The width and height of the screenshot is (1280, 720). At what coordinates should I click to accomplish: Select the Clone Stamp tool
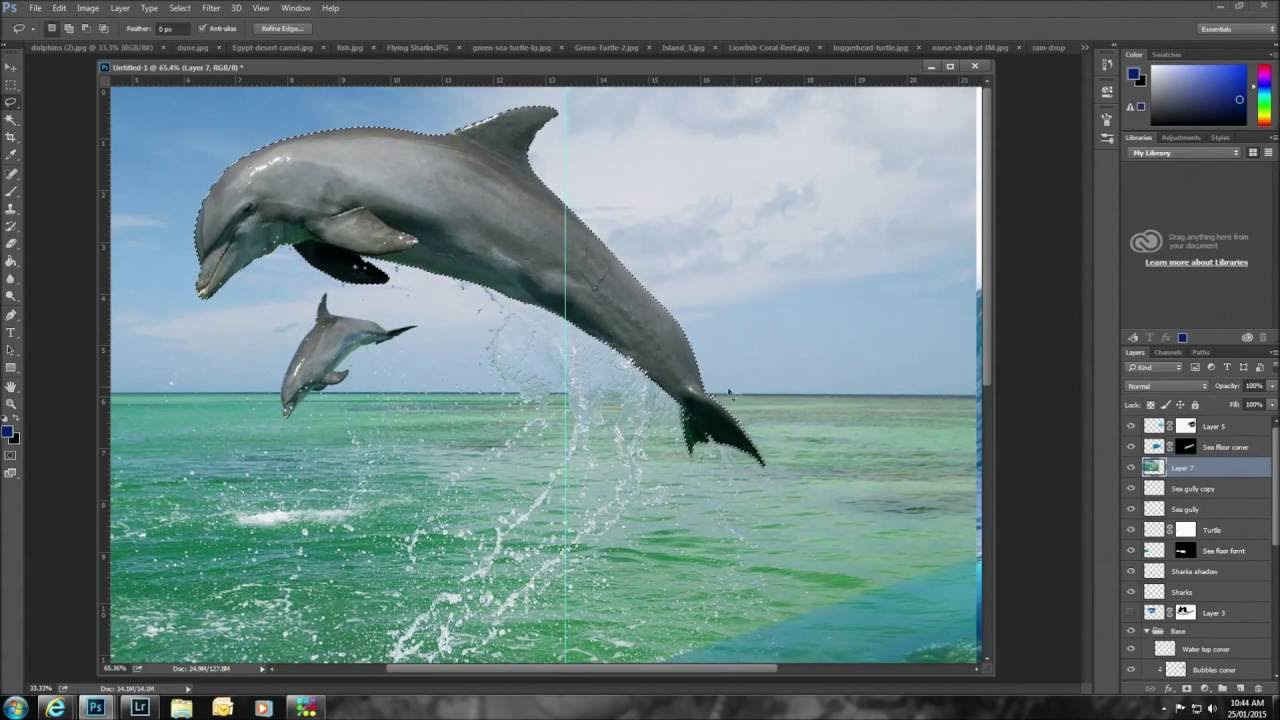[x=11, y=209]
